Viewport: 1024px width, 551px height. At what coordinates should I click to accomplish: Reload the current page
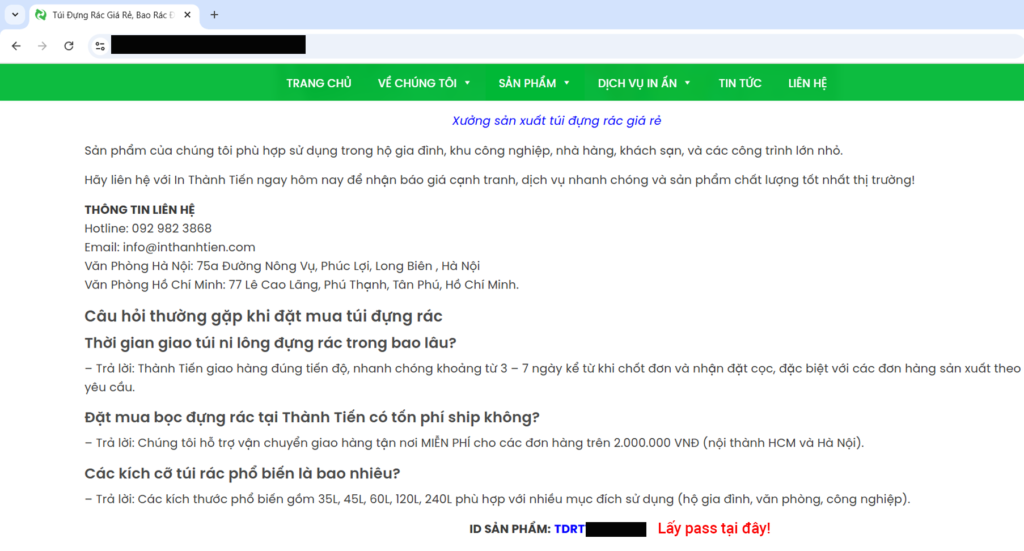68,46
